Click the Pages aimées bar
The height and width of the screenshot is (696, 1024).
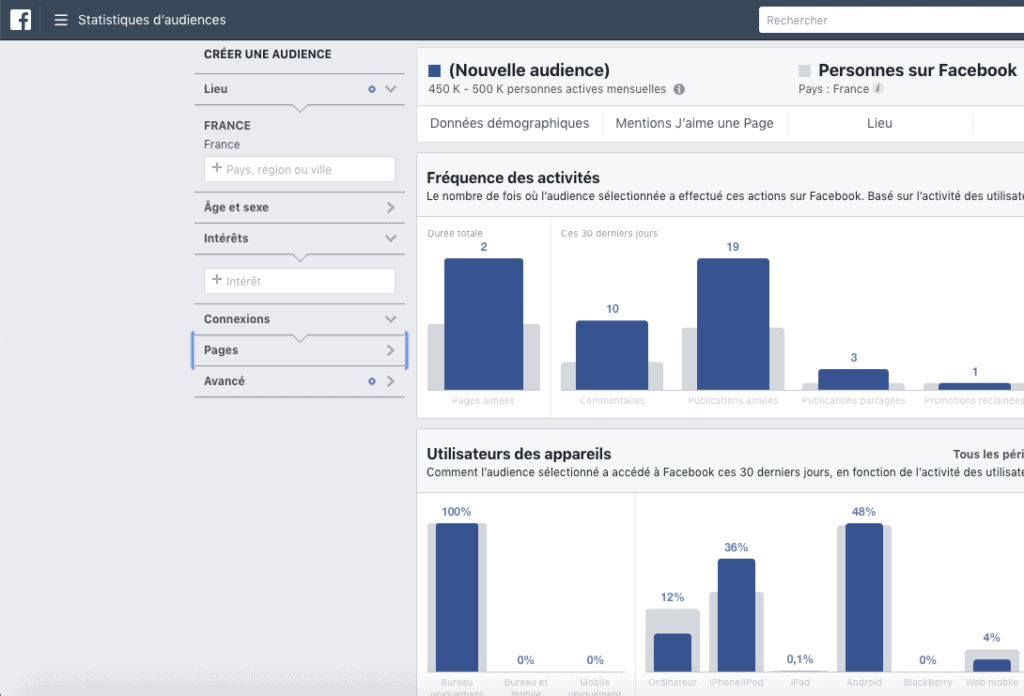tap(484, 324)
